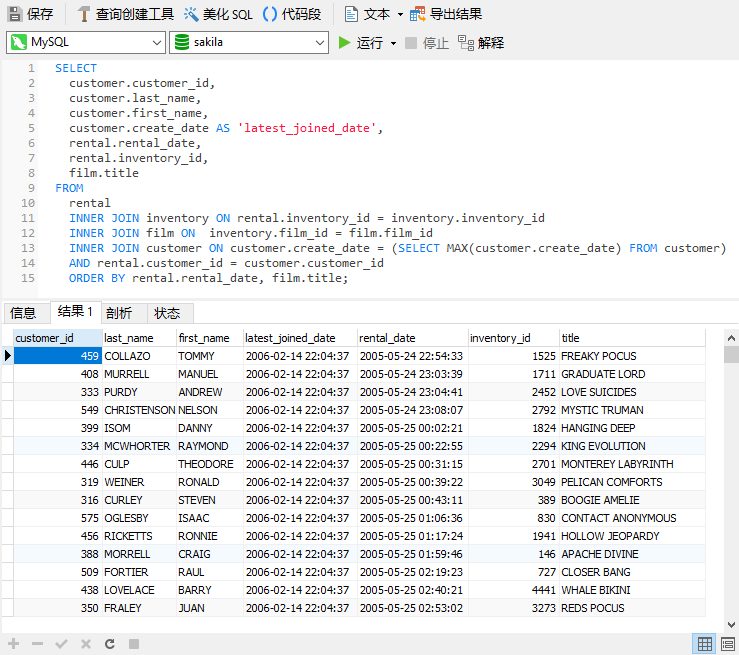The image size is (739, 655).
Task: Open Code Snippets (代码段)
Action: pos(292,14)
